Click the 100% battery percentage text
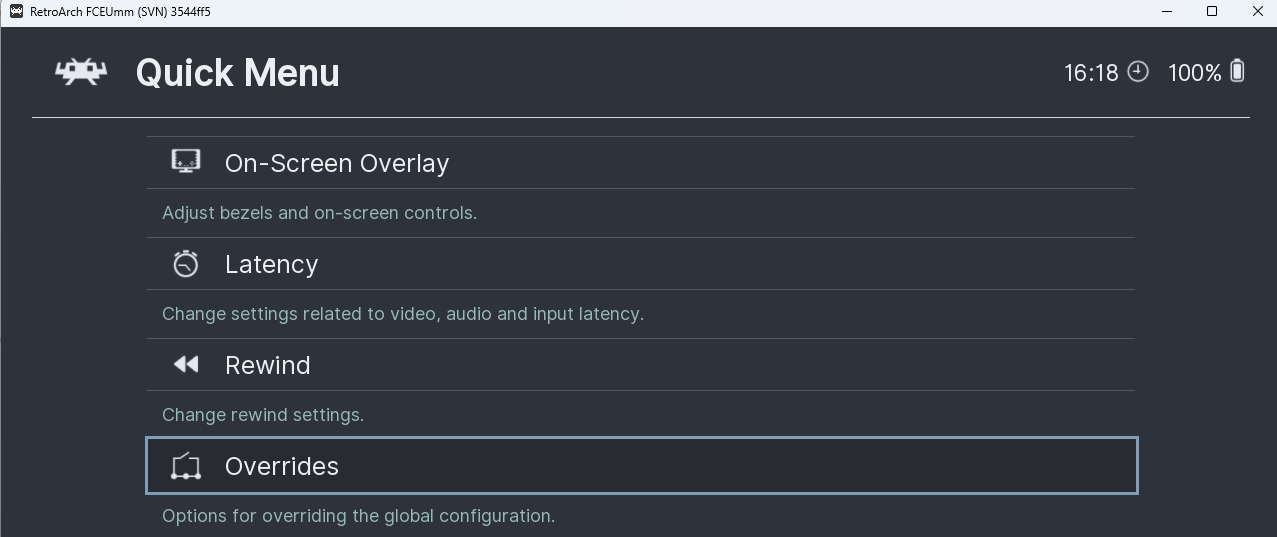Image resolution: width=1277 pixels, height=537 pixels. 1194,73
